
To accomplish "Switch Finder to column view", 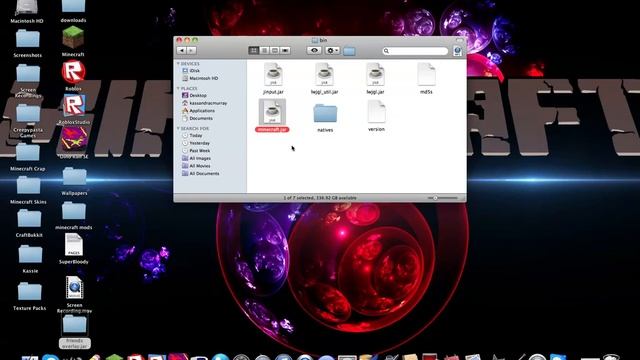I will point(275,51).
